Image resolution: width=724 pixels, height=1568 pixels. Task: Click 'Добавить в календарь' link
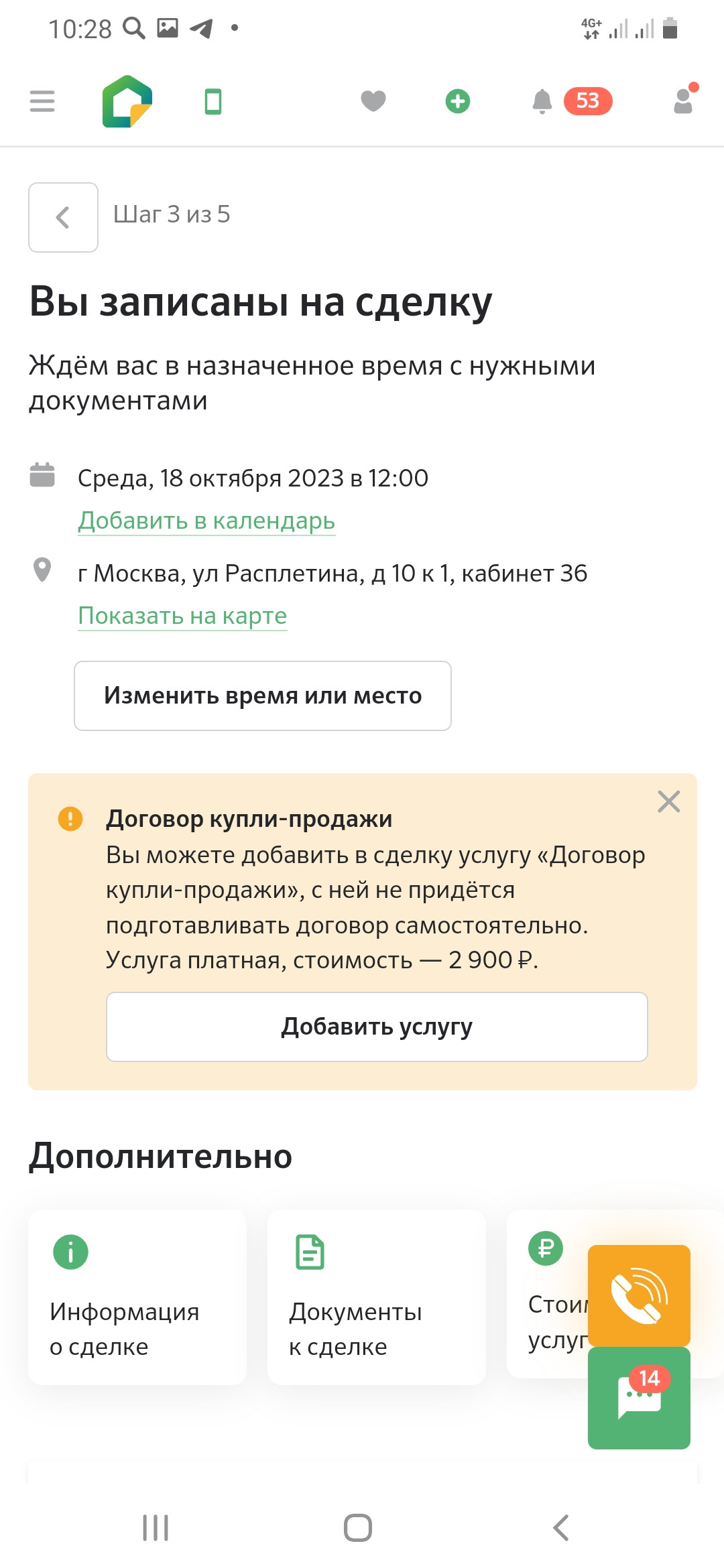(x=206, y=521)
